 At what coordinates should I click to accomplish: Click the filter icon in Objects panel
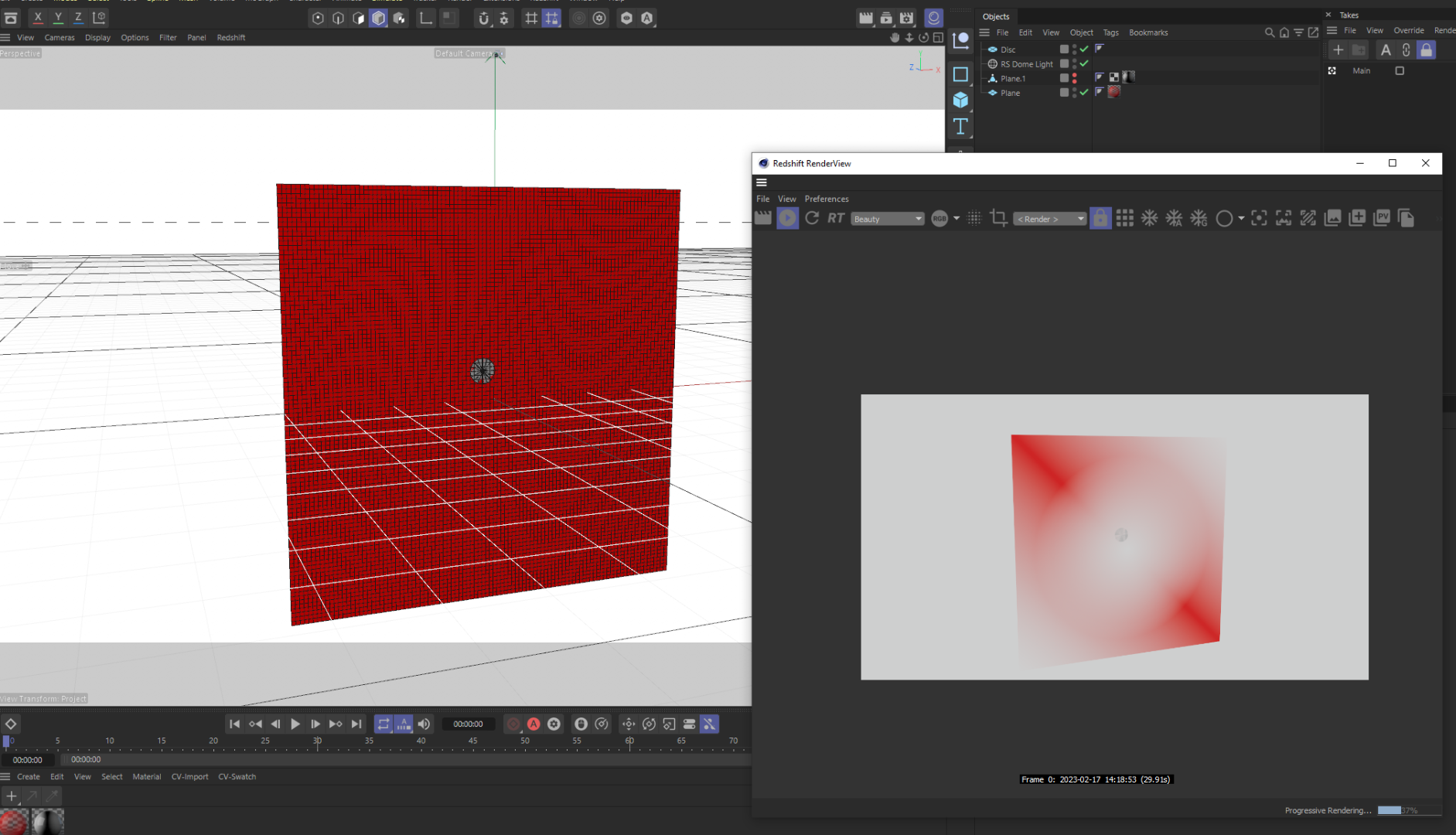click(1299, 32)
